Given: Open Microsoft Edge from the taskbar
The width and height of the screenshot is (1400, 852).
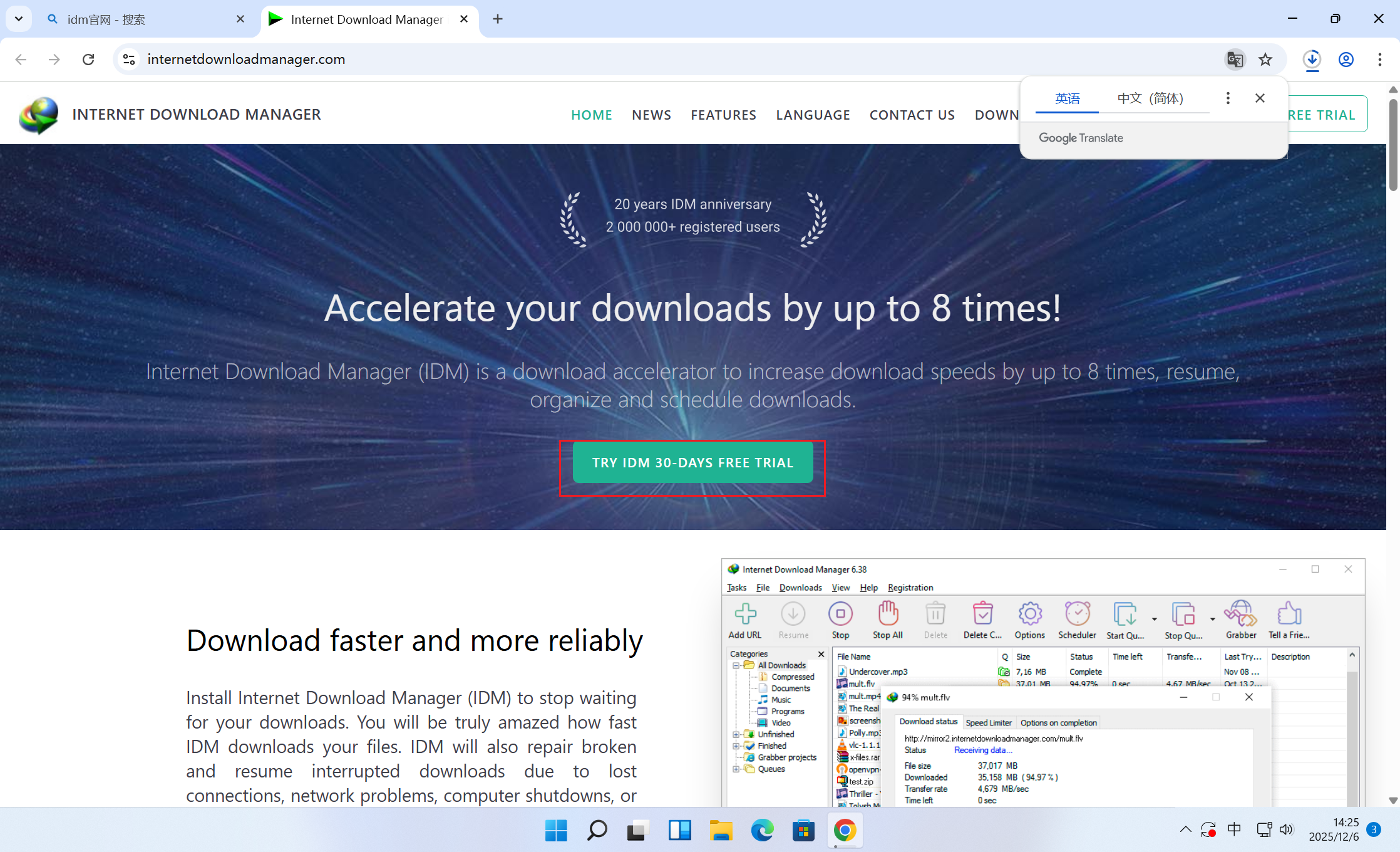Looking at the screenshot, I should (762, 831).
